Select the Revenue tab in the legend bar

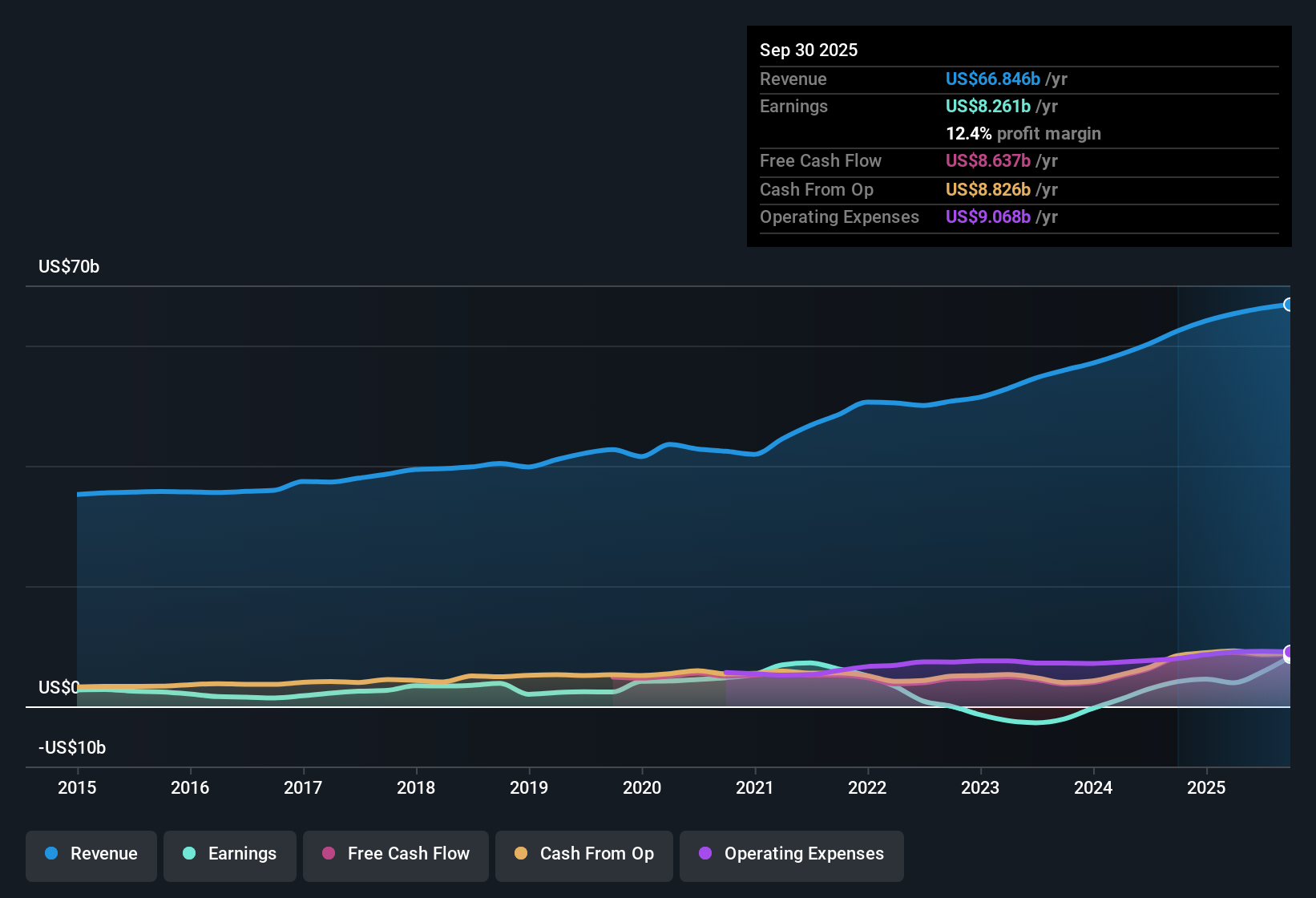point(91,854)
